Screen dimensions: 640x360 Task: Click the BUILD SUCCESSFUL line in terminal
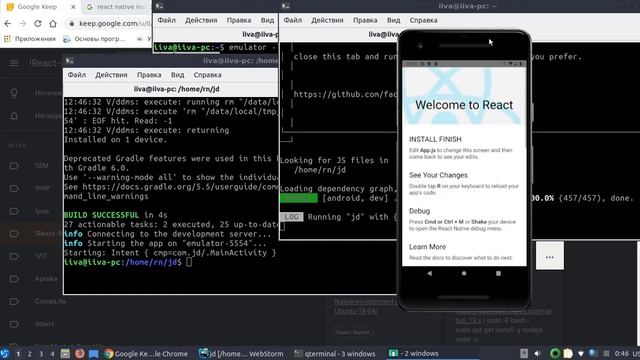(x=116, y=215)
